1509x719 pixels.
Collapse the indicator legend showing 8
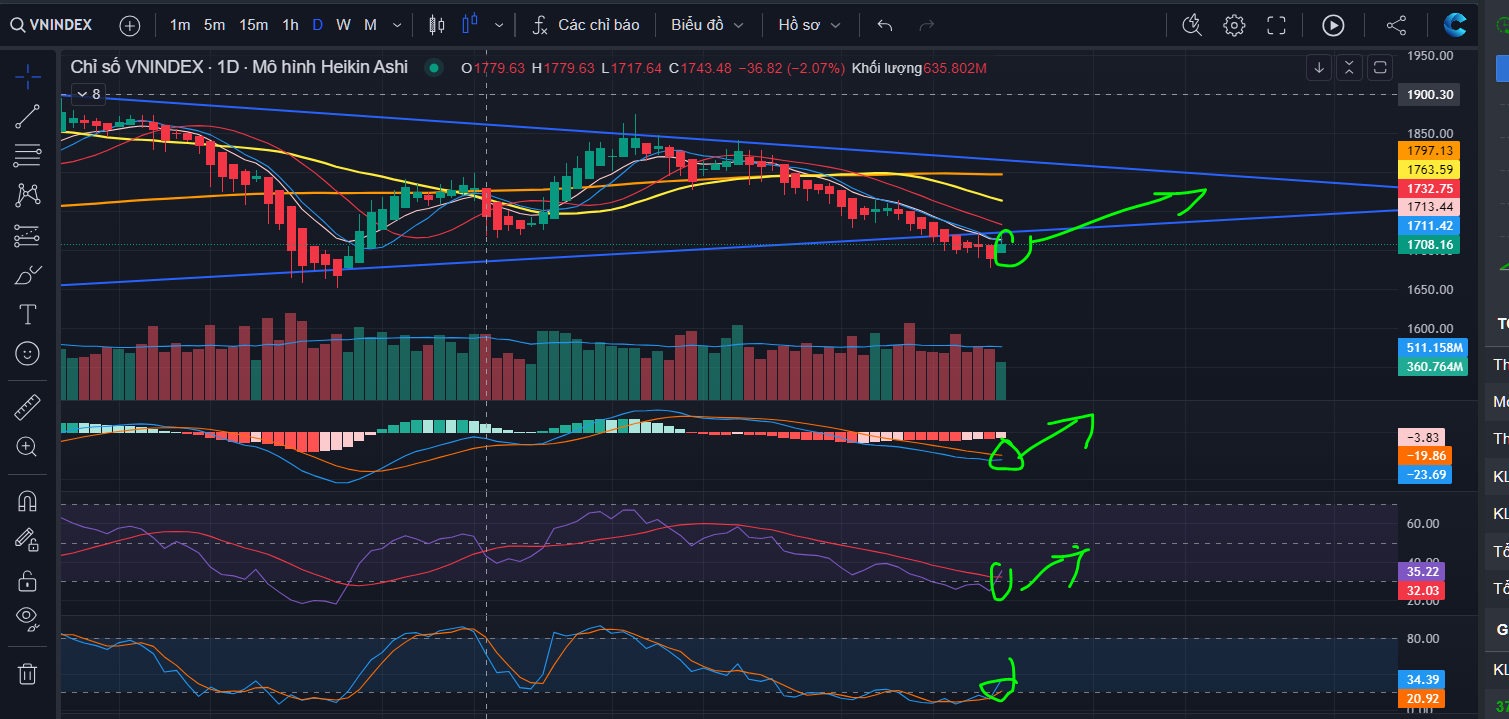88,94
